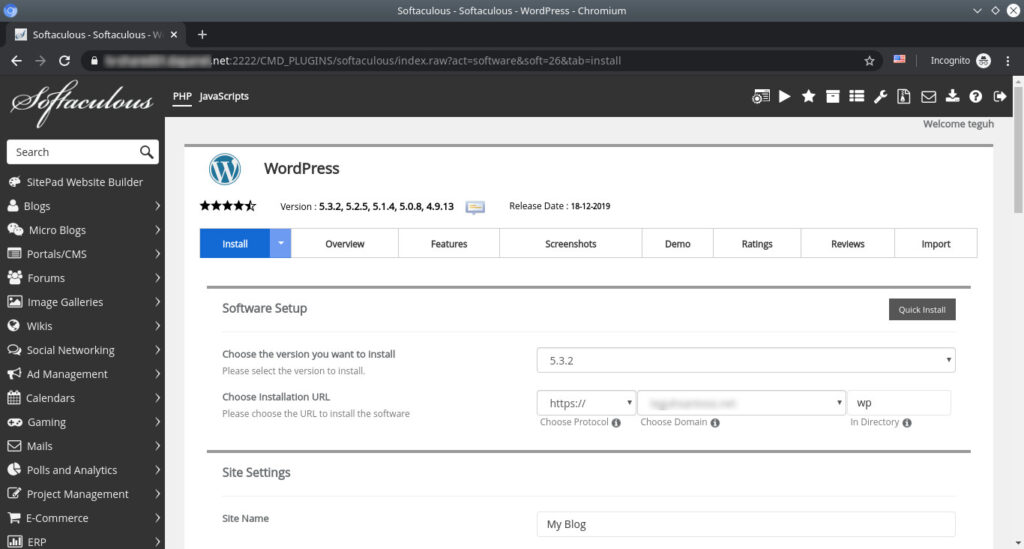This screenshot has height=549, width=1024.
Task: Select the PHP scripts tab
Action: point(182,97)
